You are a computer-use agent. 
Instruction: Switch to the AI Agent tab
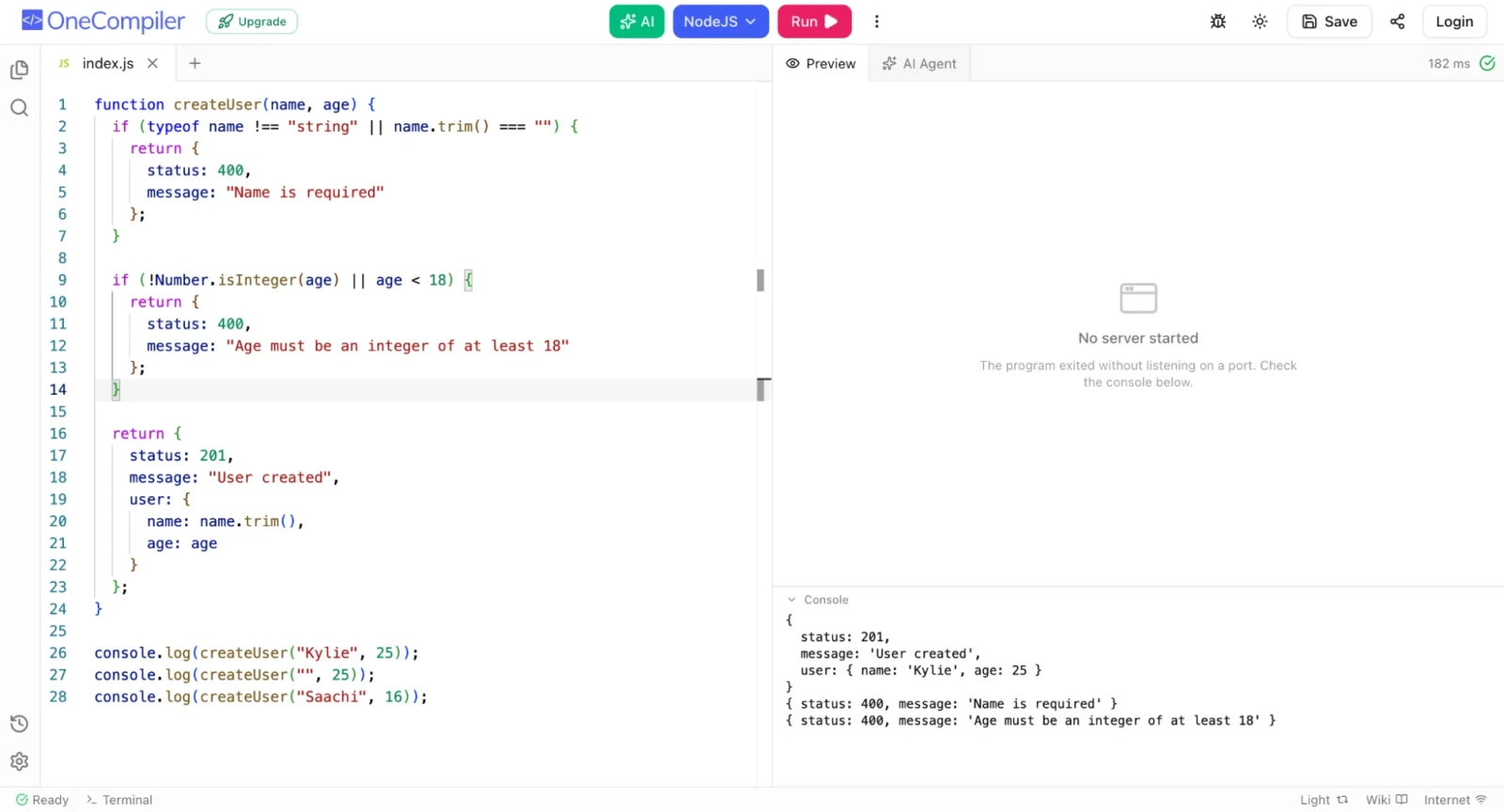click(919, 63)
